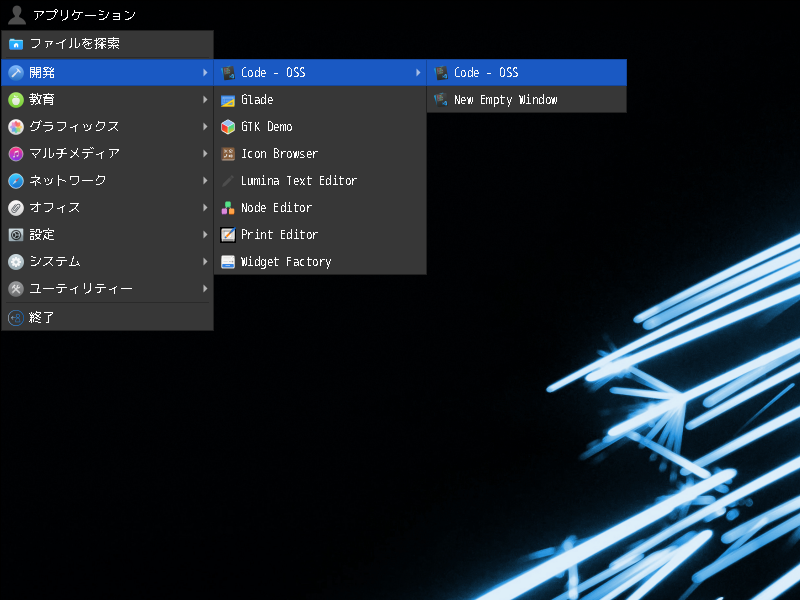
Task: Expand the ネットワーク submenu arrow
Action: 205,181
